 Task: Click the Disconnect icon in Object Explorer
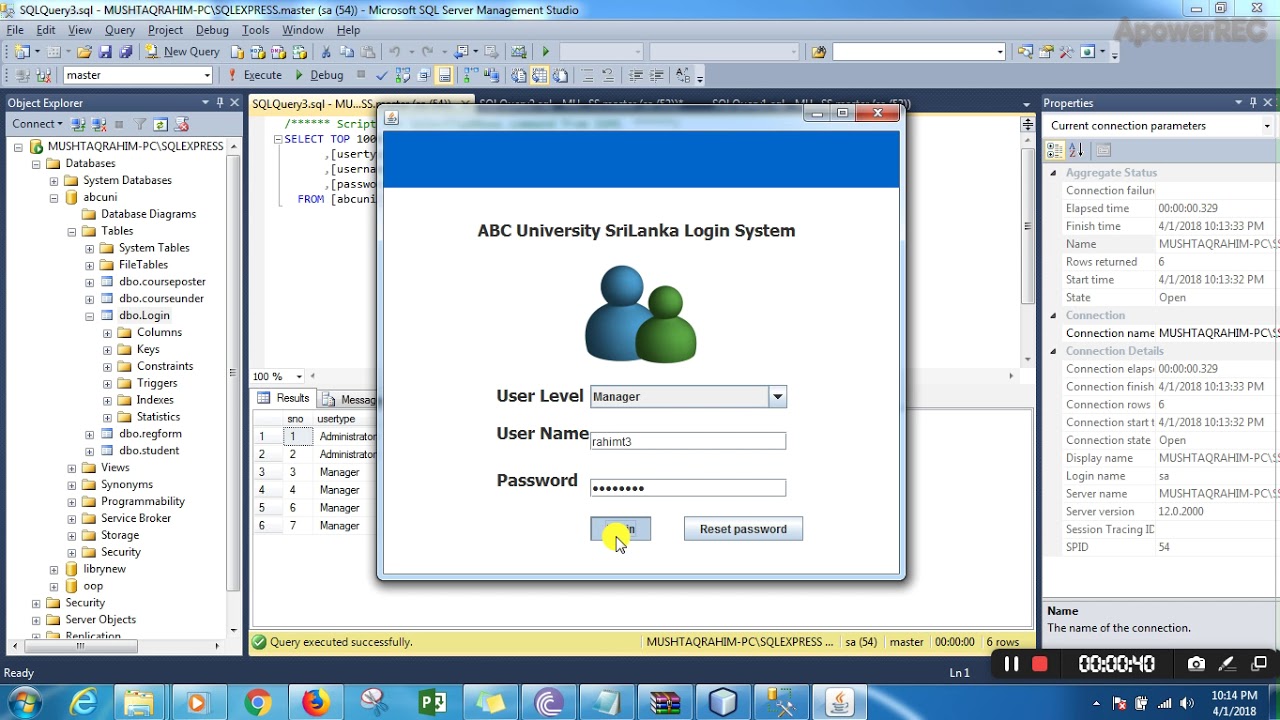pyautogui.click(x=98, y=124)
